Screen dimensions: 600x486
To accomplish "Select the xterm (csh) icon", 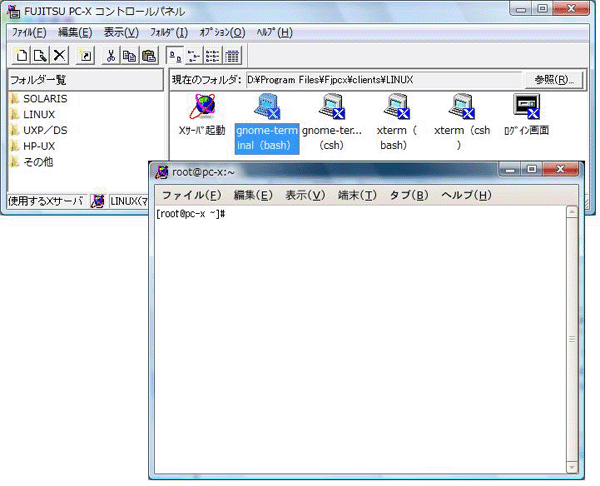I will (x=461, y=122).
